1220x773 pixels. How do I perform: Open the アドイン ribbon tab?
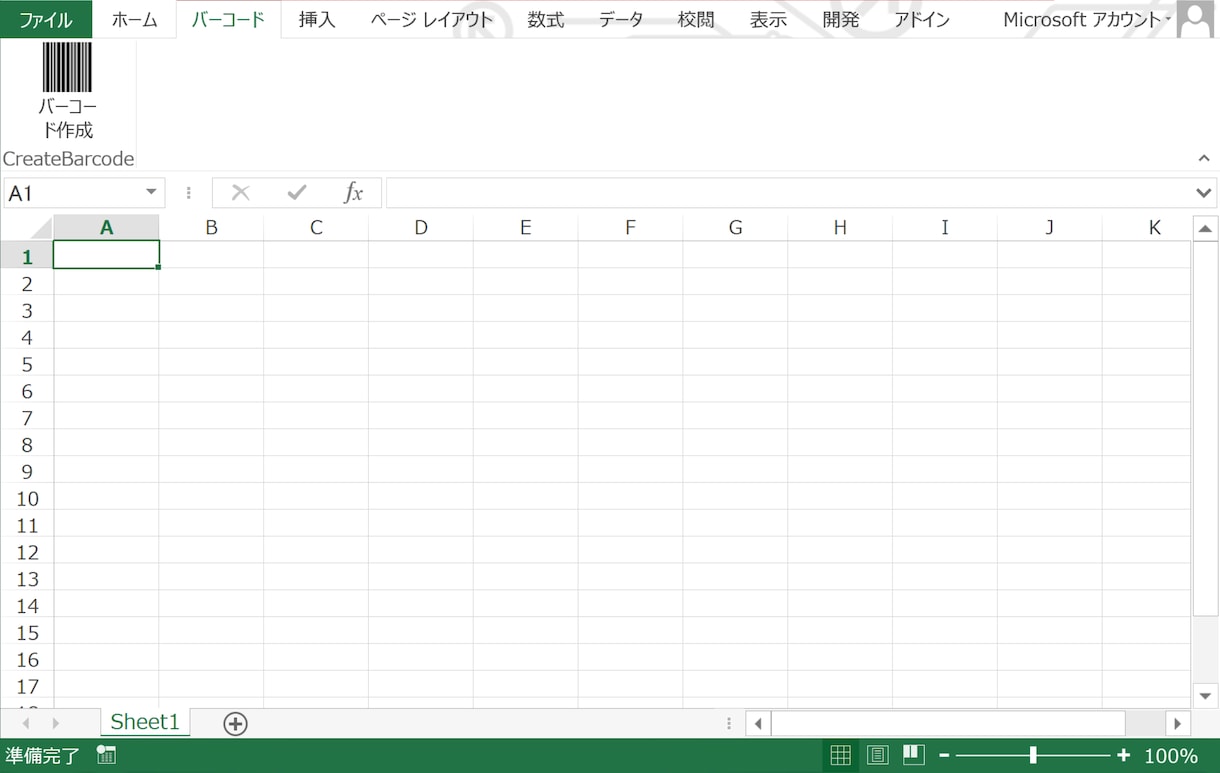(x=922, y=20)
